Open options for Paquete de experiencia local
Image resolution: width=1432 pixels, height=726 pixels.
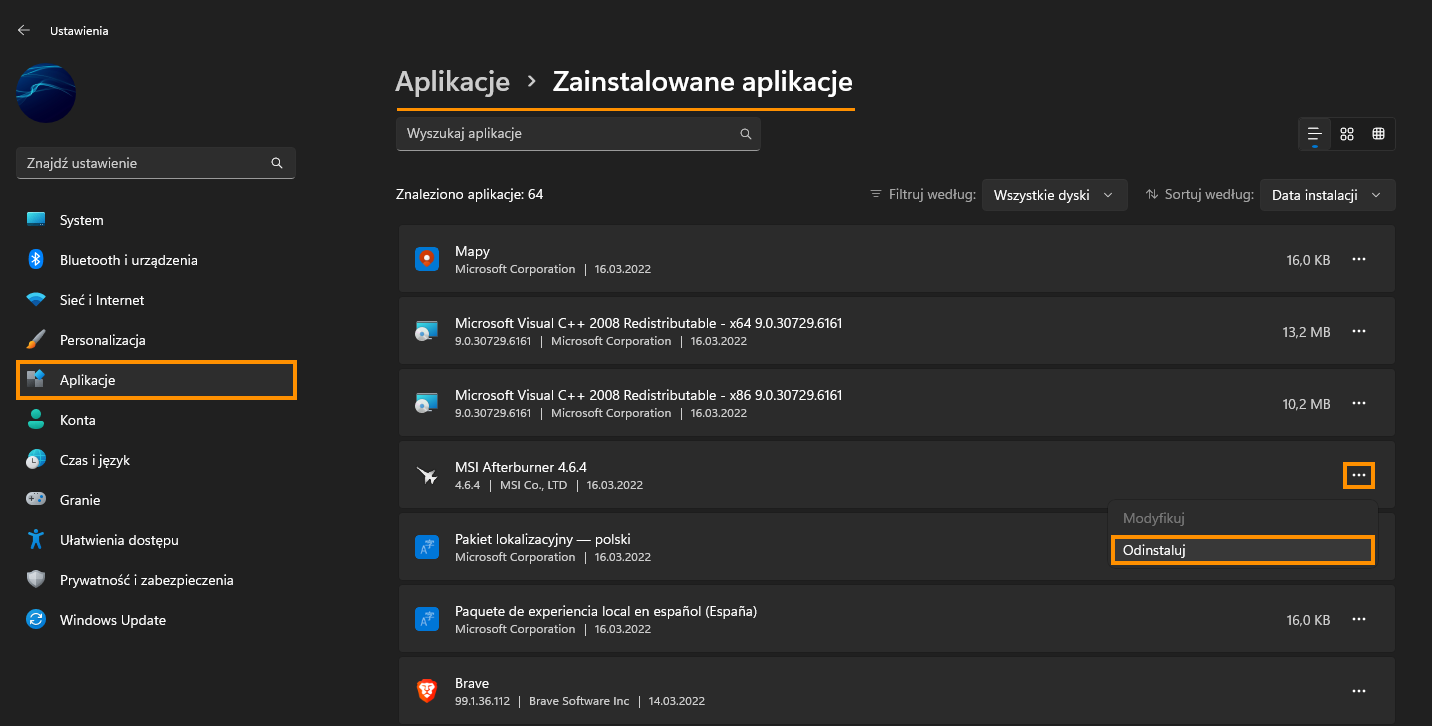(1359, 619)
